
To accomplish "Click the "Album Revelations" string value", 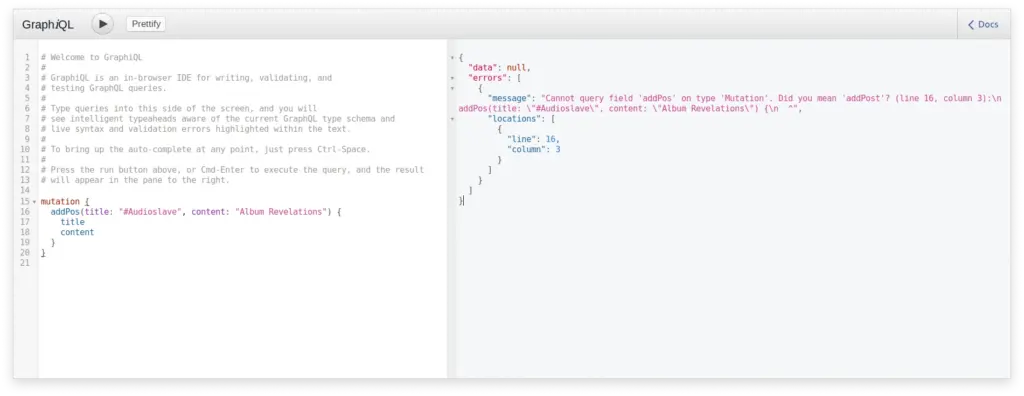I will (281, 212).
